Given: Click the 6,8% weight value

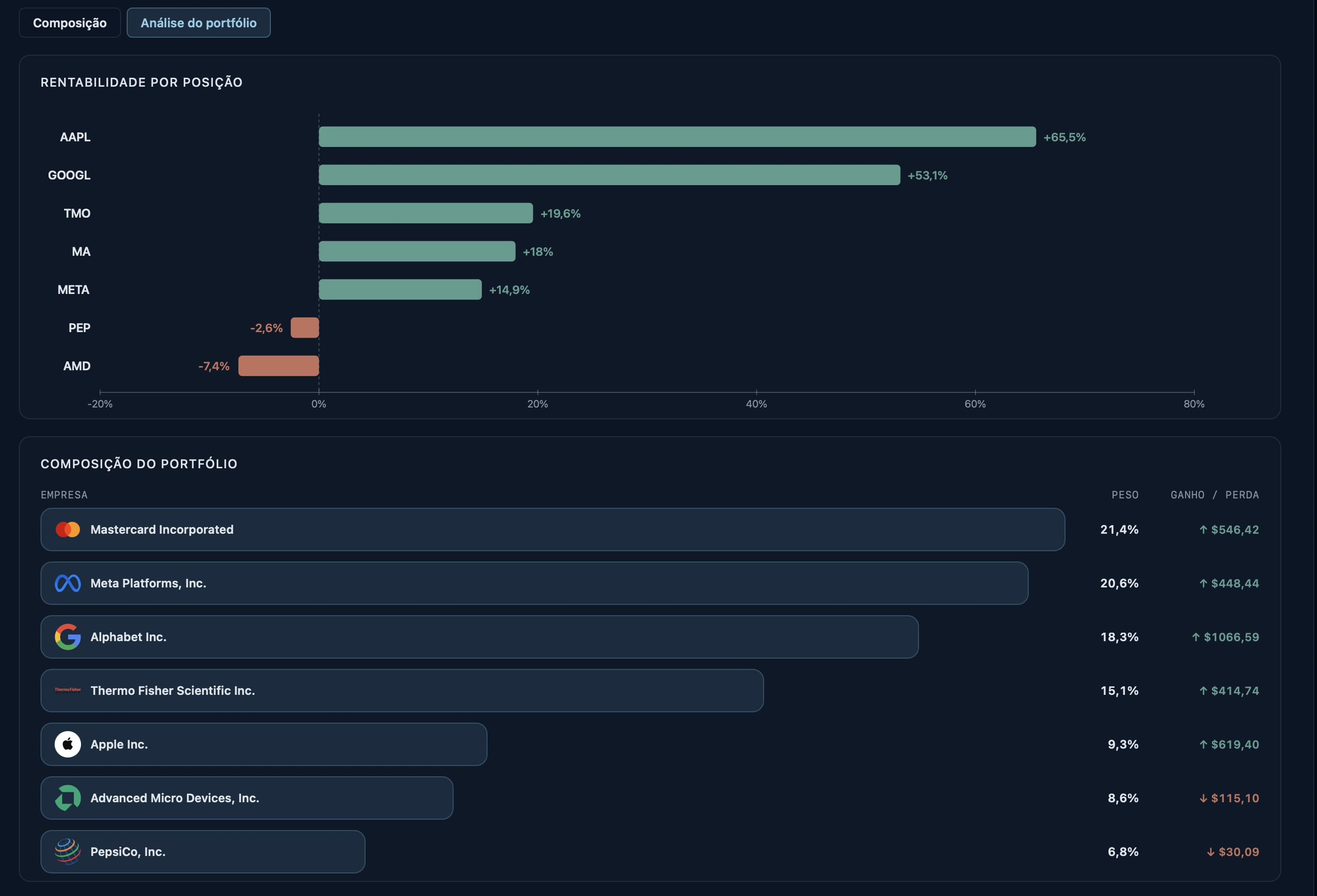Looking at the screenshot, I should pyautogui.click(x=1123, y=852).
